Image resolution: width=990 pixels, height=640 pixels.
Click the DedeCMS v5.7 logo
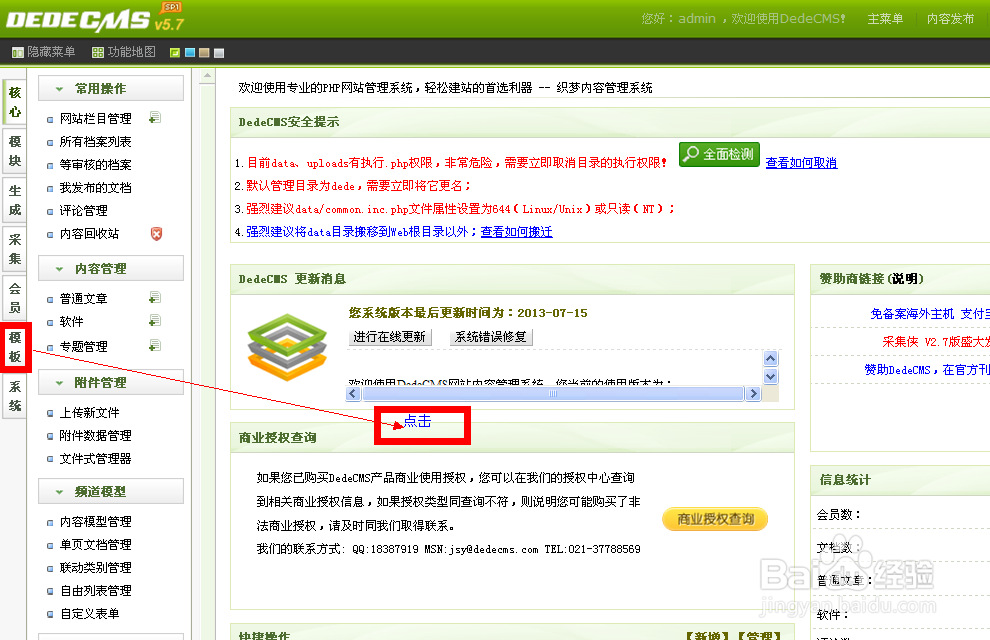[x=95, y=18]
